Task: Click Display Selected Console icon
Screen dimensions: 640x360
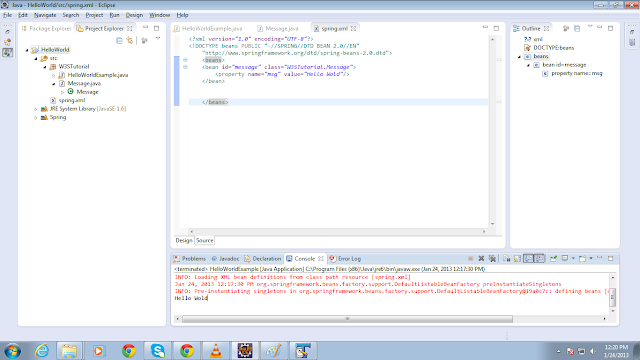Action: [x=565, y=259]
